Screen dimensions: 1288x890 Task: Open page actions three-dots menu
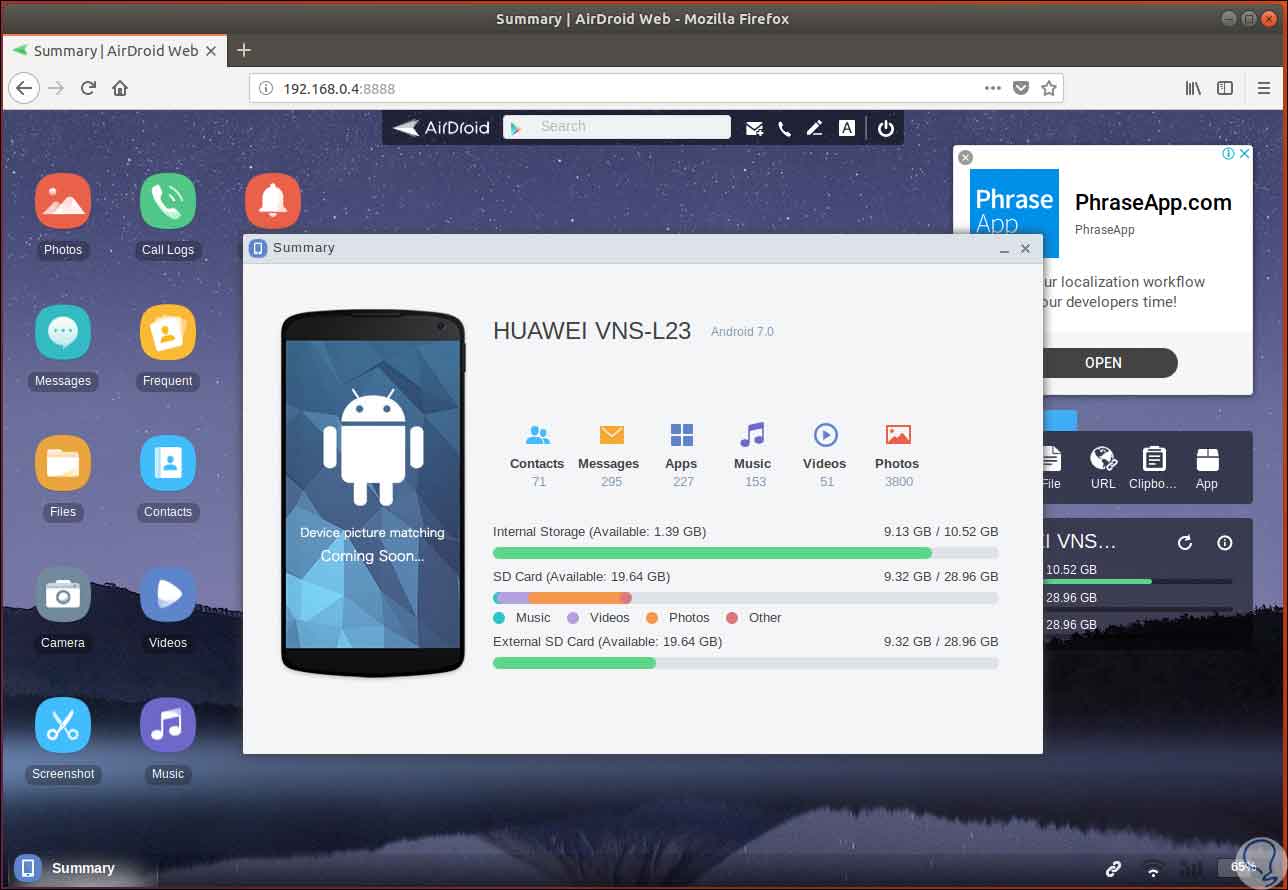[x=992, y=88]
